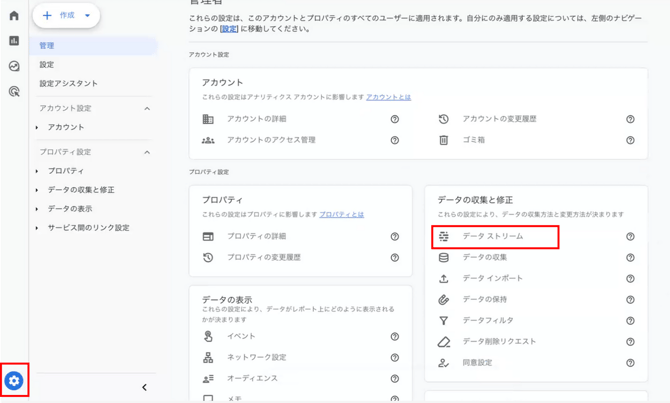670x403 pixels.
Task: Collapse the プロパティ設定 section
Action: coord(147,152)
